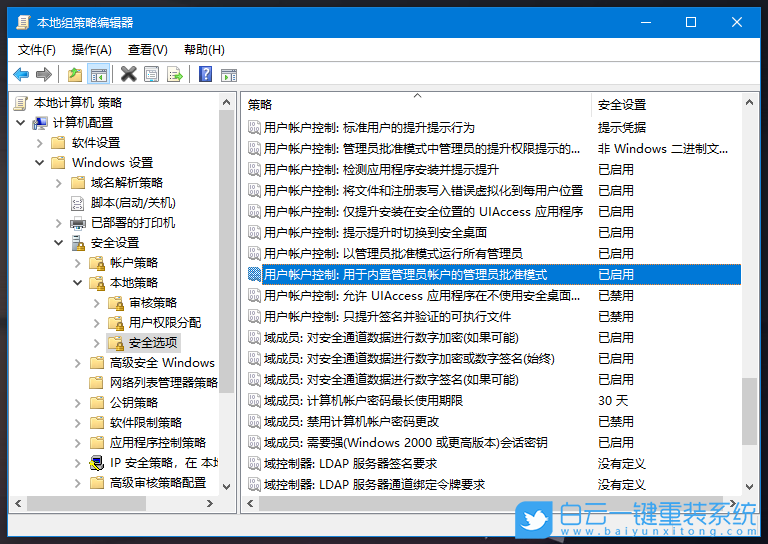Select policy 域成员: 禁用计算机帐户密码更改
This screenshot has height=544, width=768.
pyautogui.click(x=351, y=422)
